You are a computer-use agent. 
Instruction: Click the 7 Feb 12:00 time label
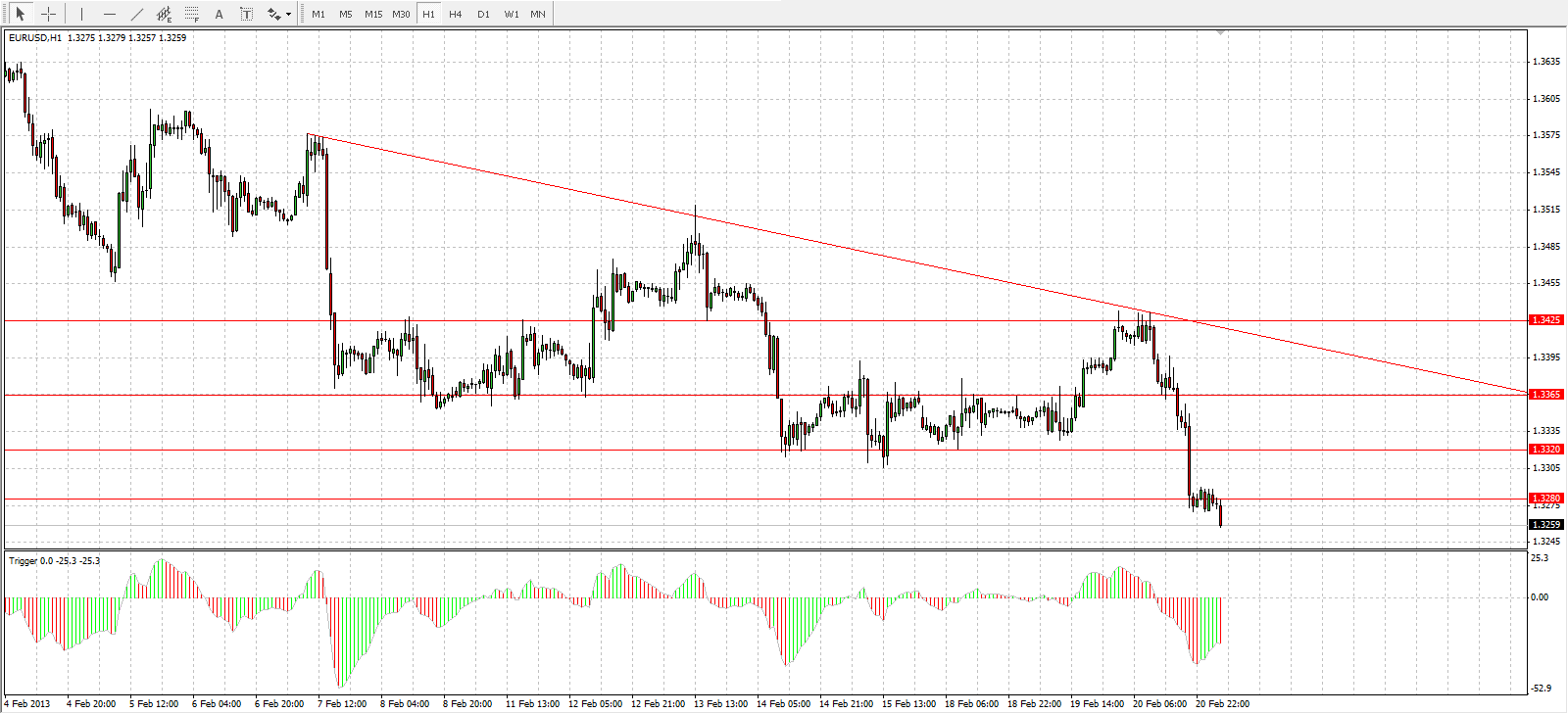[x=342, y=704]
